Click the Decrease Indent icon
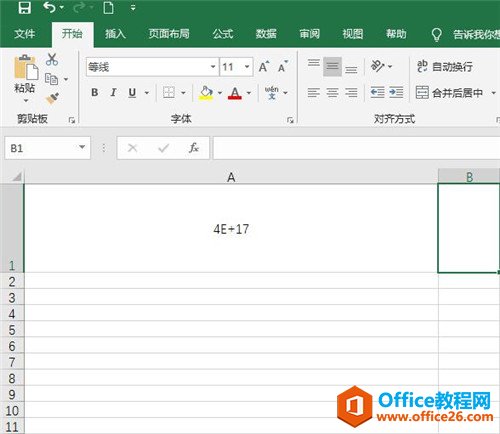The width and height of the screenshot is (500, 434). coord(377,92)
